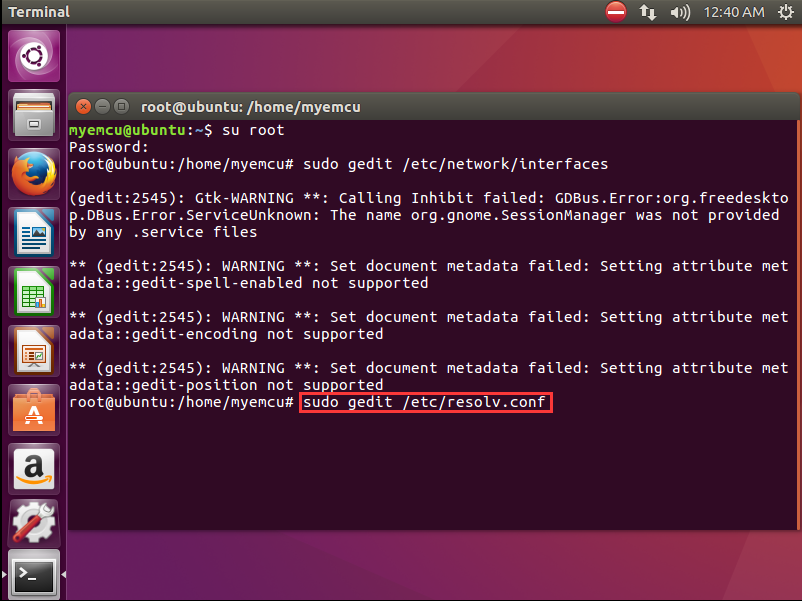
Task: Select the Terminal icon in launcher
Action: click(x=34, y=575)
